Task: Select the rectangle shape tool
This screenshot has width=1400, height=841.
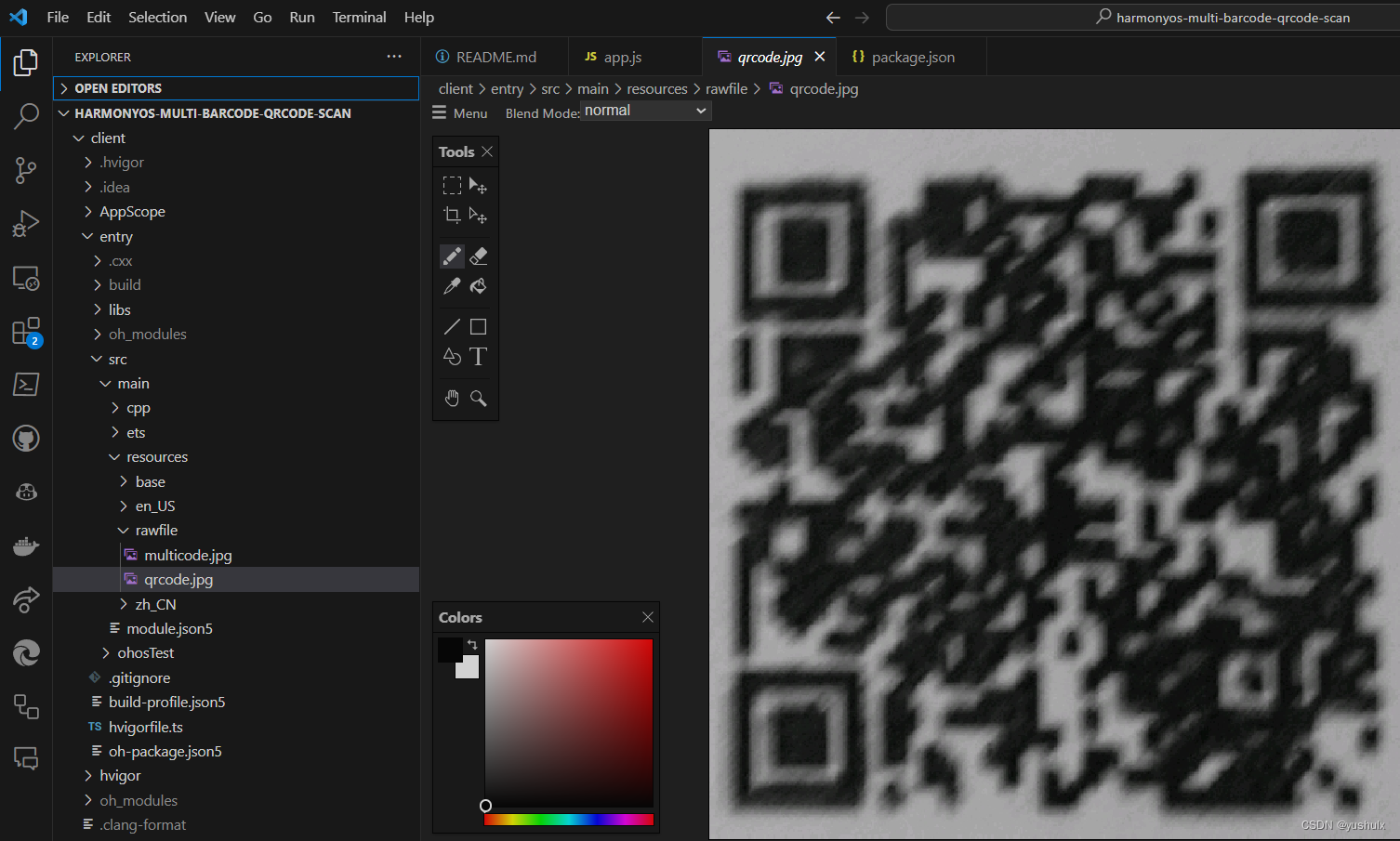Action: tap(478, 327)
